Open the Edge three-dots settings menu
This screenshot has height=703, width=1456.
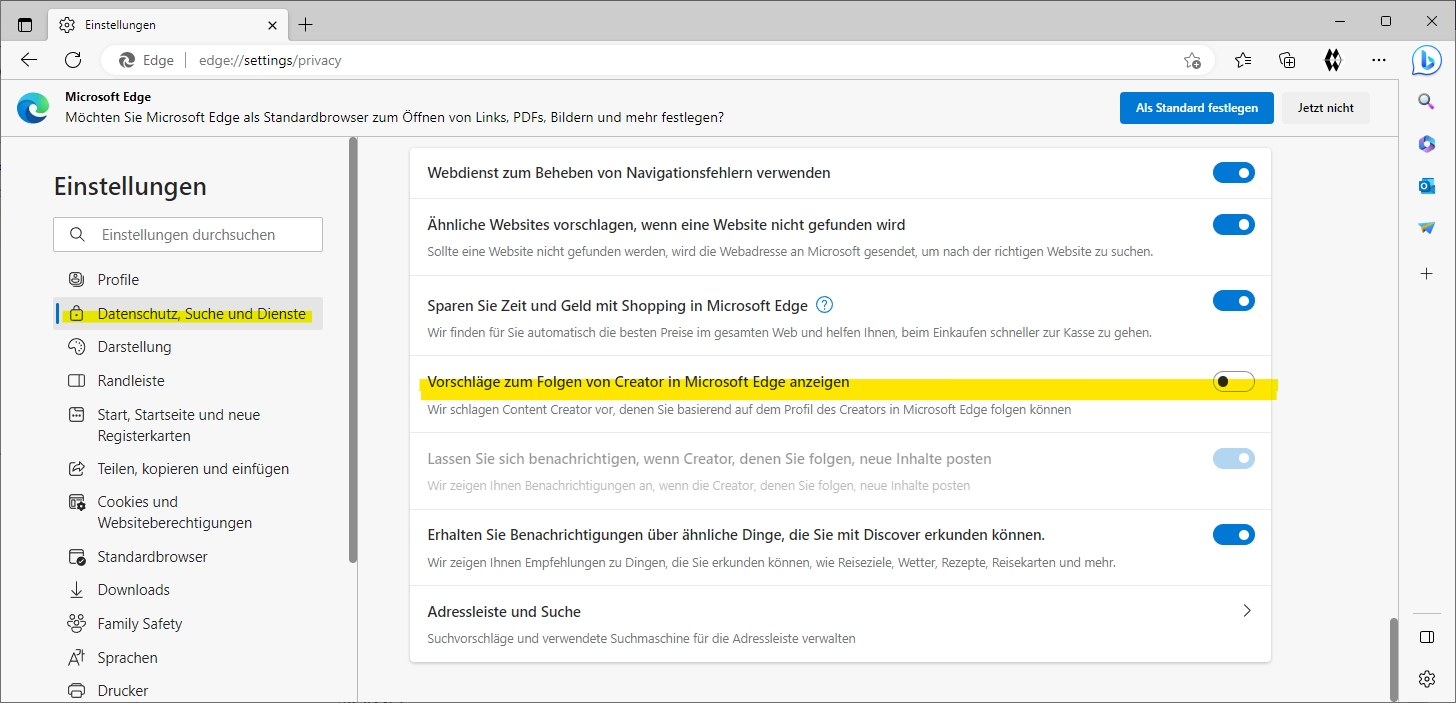[1379, 60]
